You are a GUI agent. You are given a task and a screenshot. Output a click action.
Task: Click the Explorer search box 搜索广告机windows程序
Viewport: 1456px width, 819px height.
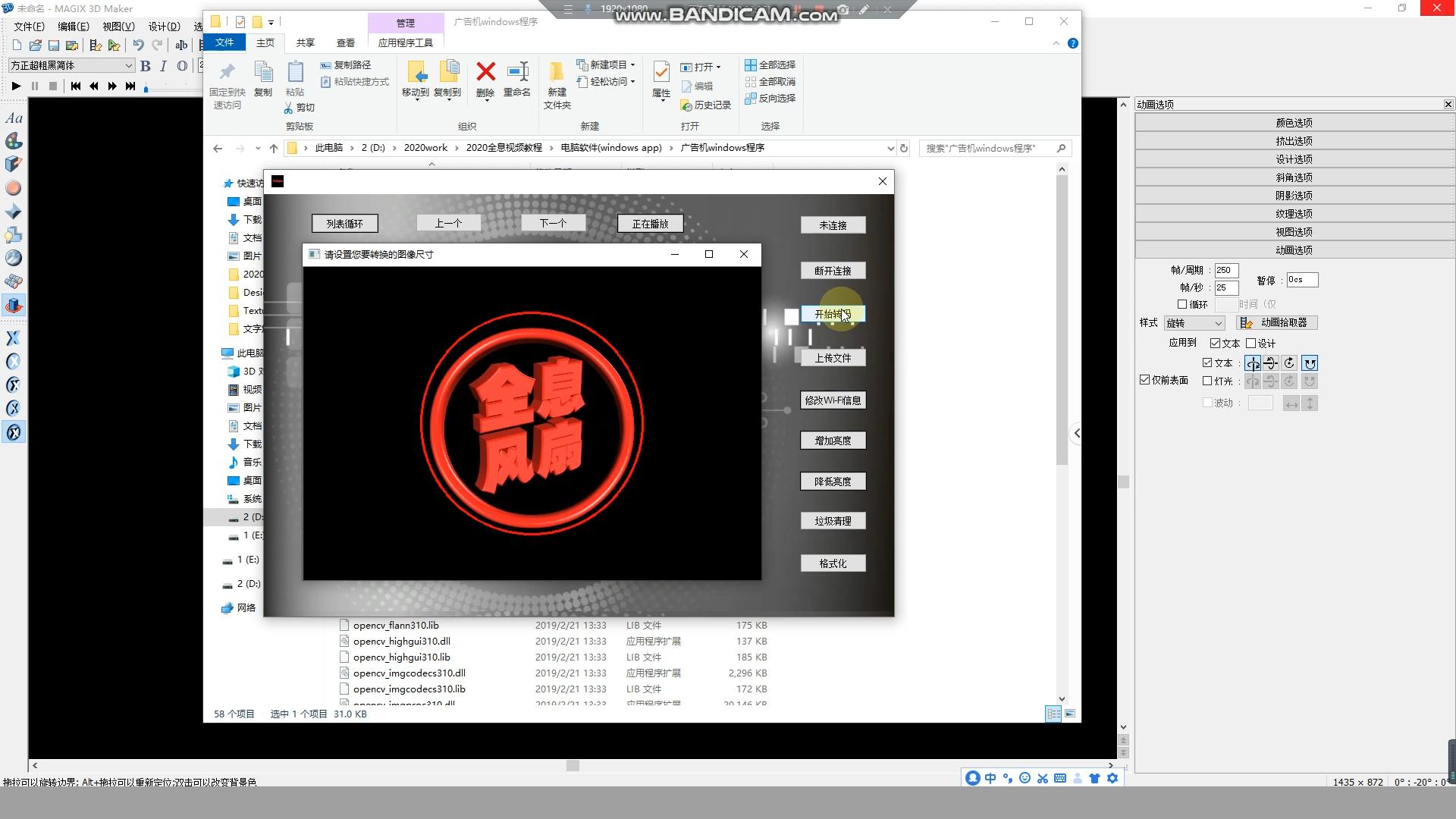tap(995, 149)
